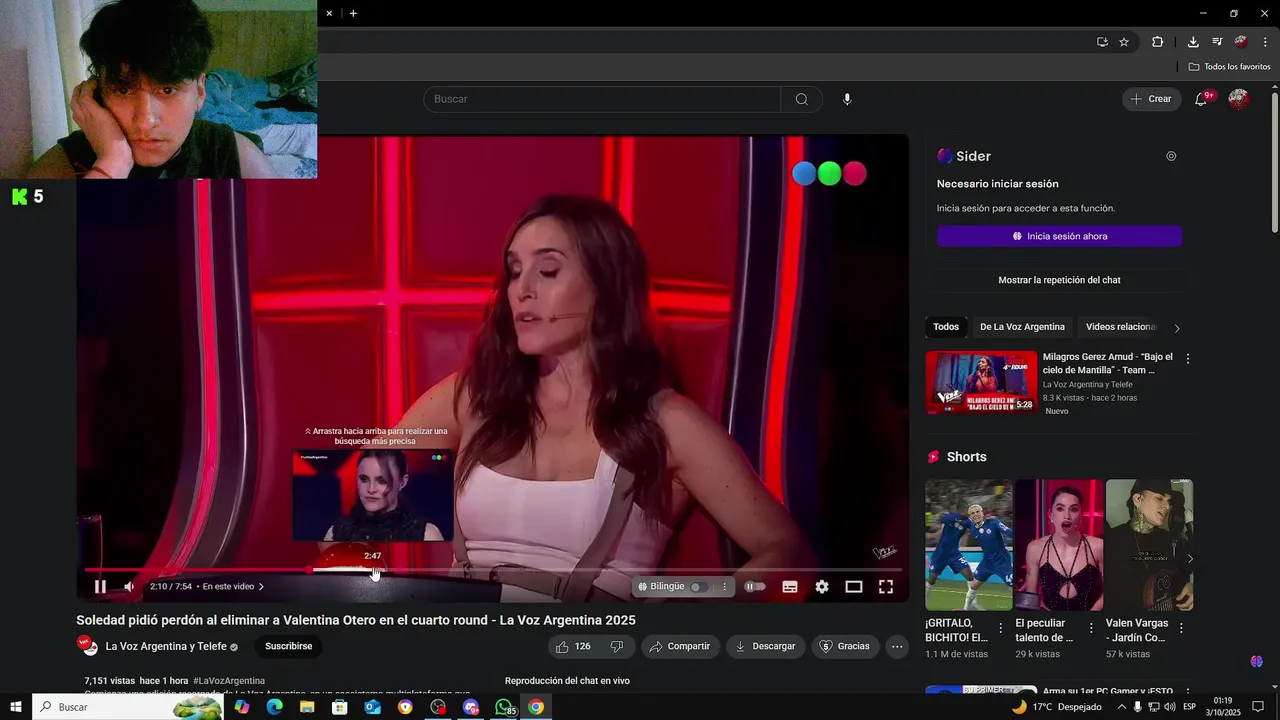This screenshot has width=1280, height=720.
Task: Start voice search with the microphone icon
Action: click(847, 99)
